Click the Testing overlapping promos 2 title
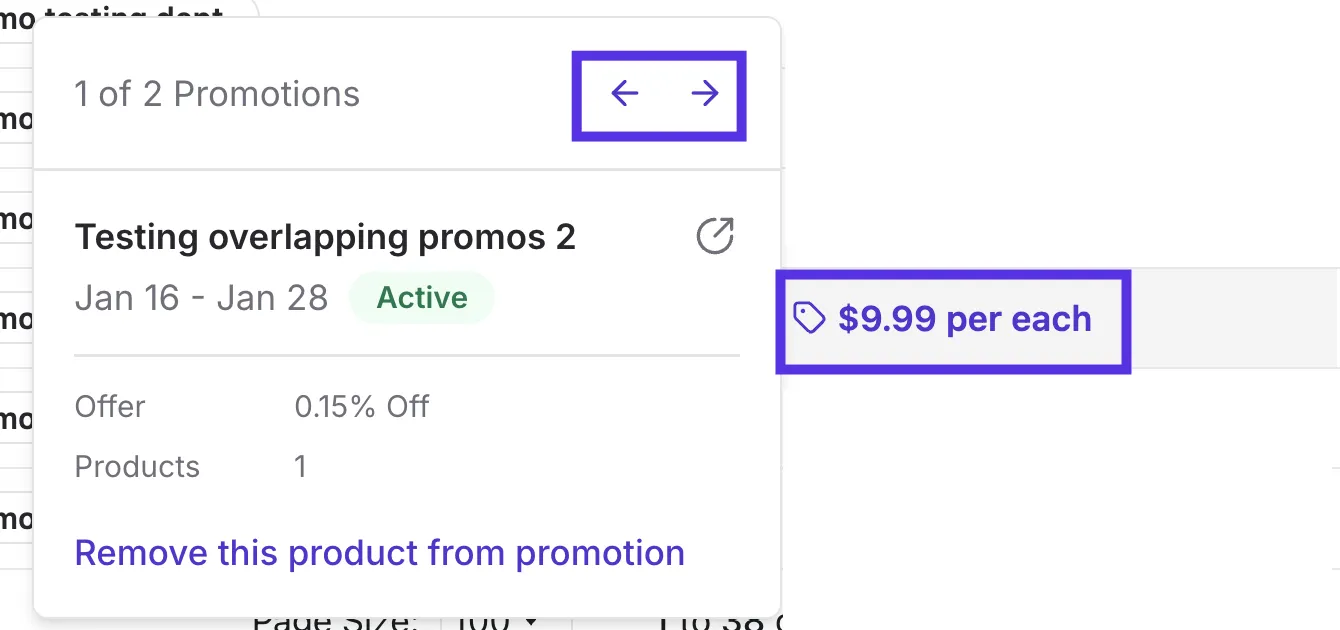 (x=325, y=237)
